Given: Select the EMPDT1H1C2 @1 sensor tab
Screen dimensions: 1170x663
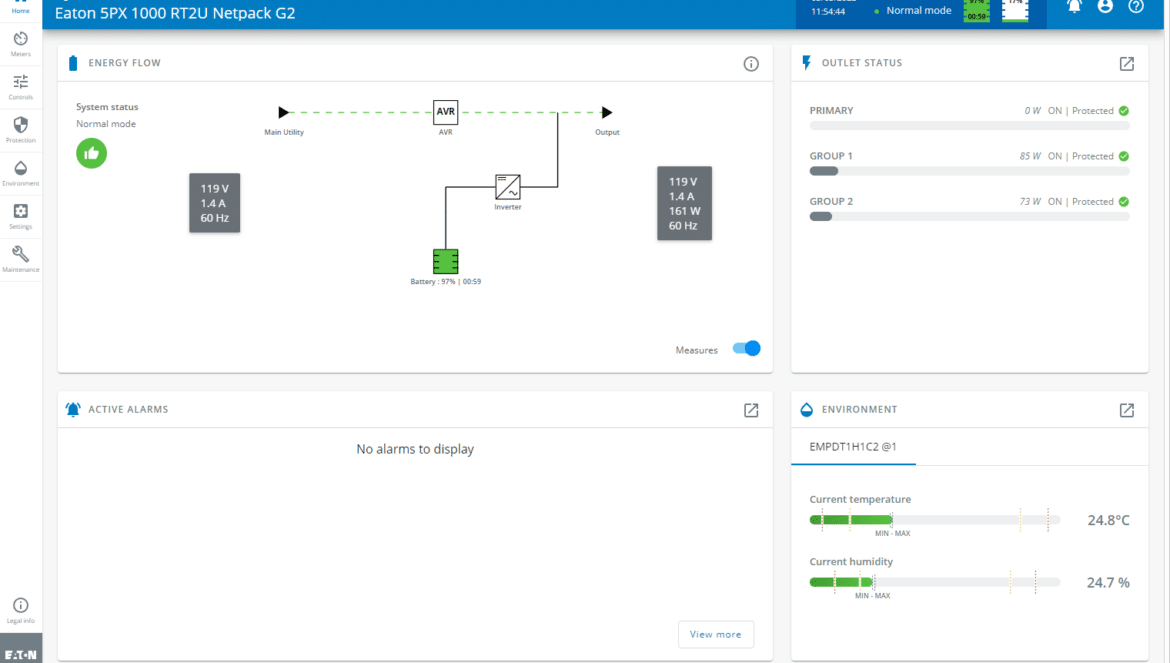Looking at the screenshot, I should (x=853, y=447).
